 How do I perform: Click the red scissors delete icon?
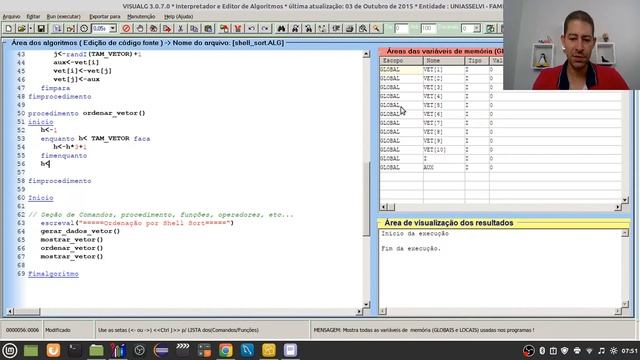pyautogui.click(x=238, y=29)
